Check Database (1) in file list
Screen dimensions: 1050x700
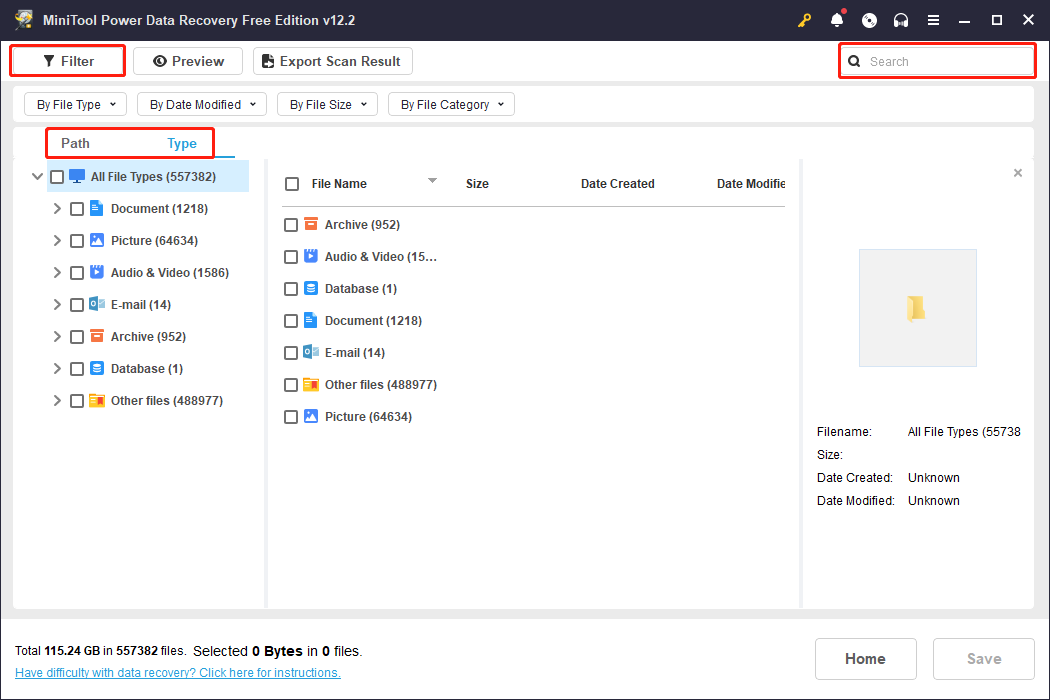(x=291, y=289)
